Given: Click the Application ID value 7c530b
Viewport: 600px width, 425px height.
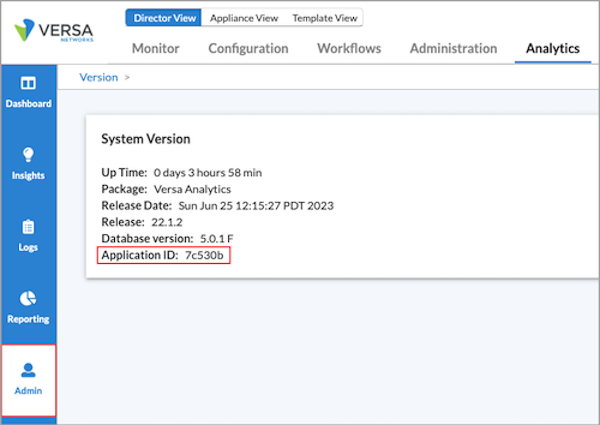Looking at the screenshot, I should tap(207, 256).
